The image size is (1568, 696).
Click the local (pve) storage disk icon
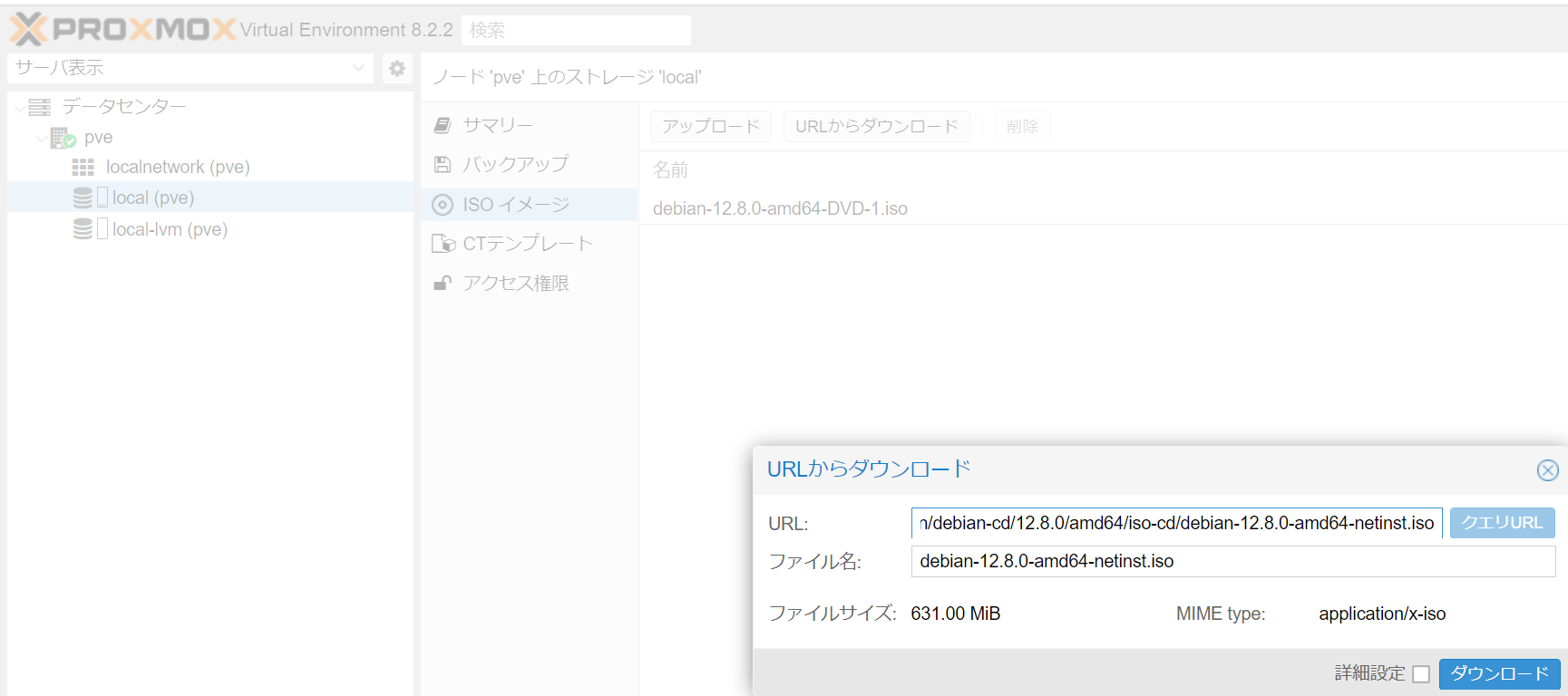click(83, 198)
